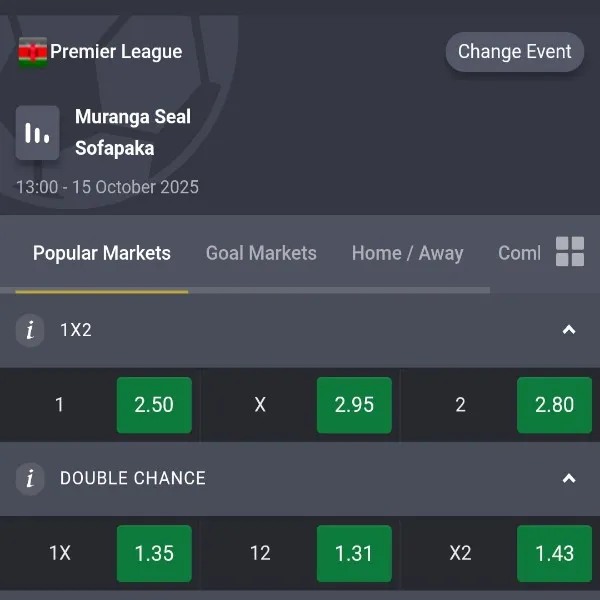Click the Premier League title

coord(116,52)
